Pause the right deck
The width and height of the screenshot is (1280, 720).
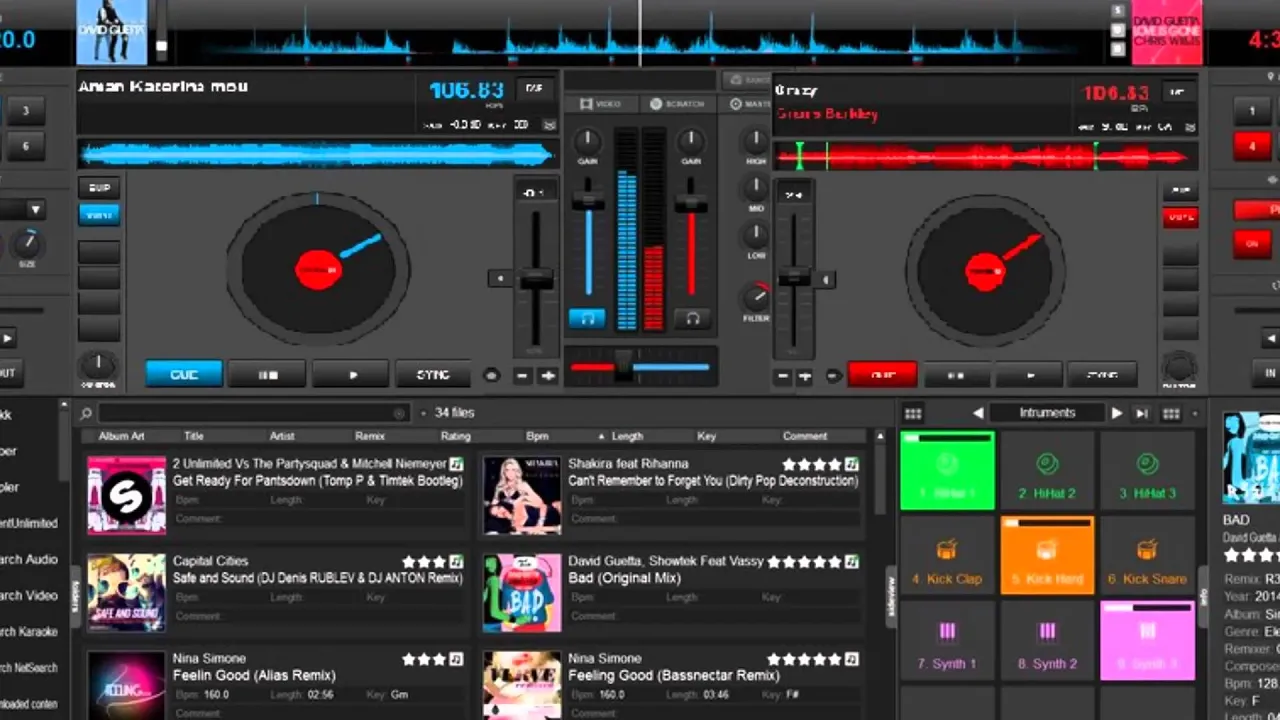(956, 375)
